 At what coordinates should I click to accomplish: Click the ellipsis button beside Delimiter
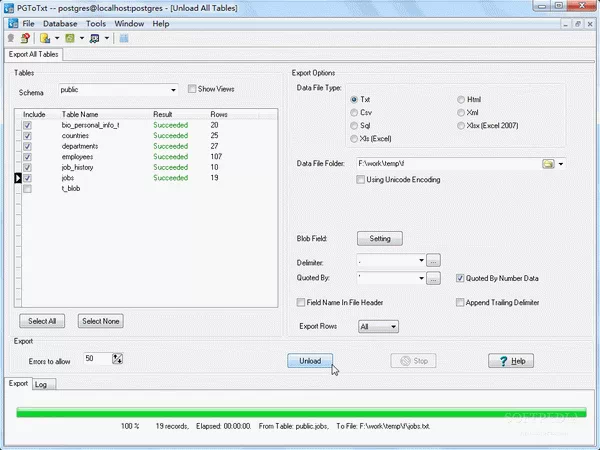(x=433, y=261)
